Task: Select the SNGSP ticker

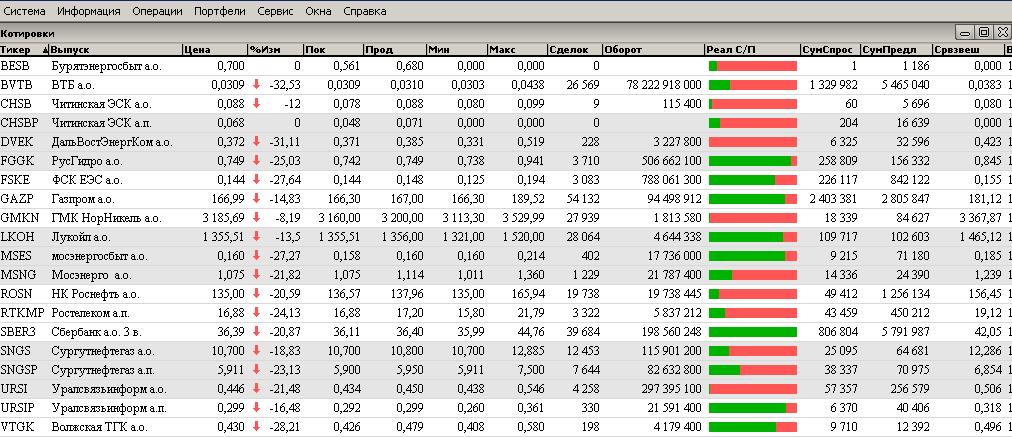Action: coord(19,370)
